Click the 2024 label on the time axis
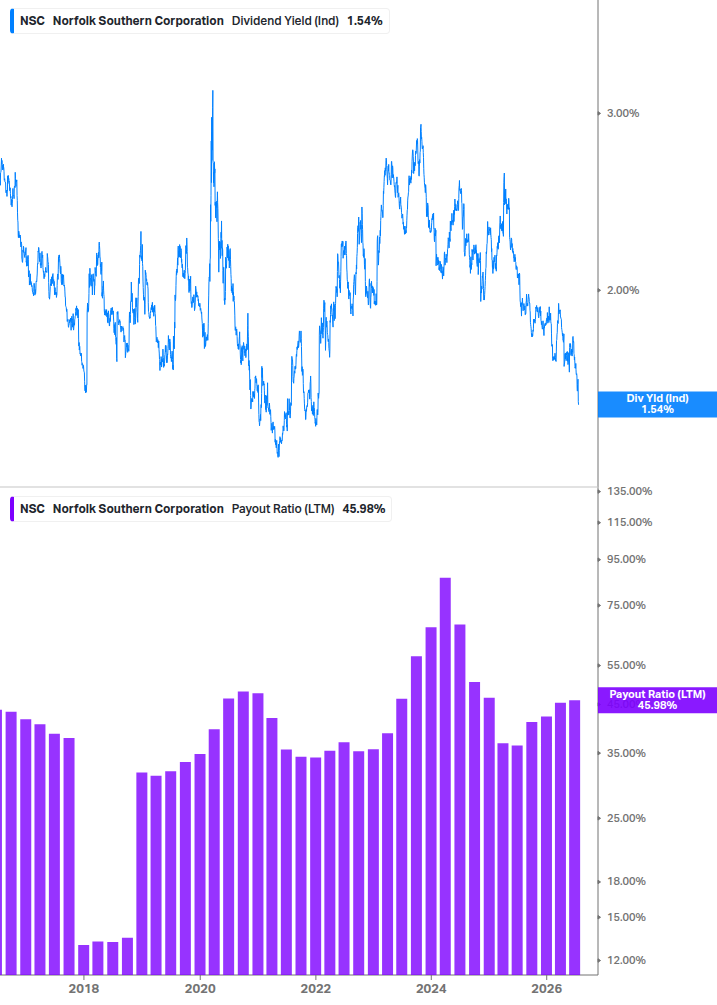 (x=431, y=989)
